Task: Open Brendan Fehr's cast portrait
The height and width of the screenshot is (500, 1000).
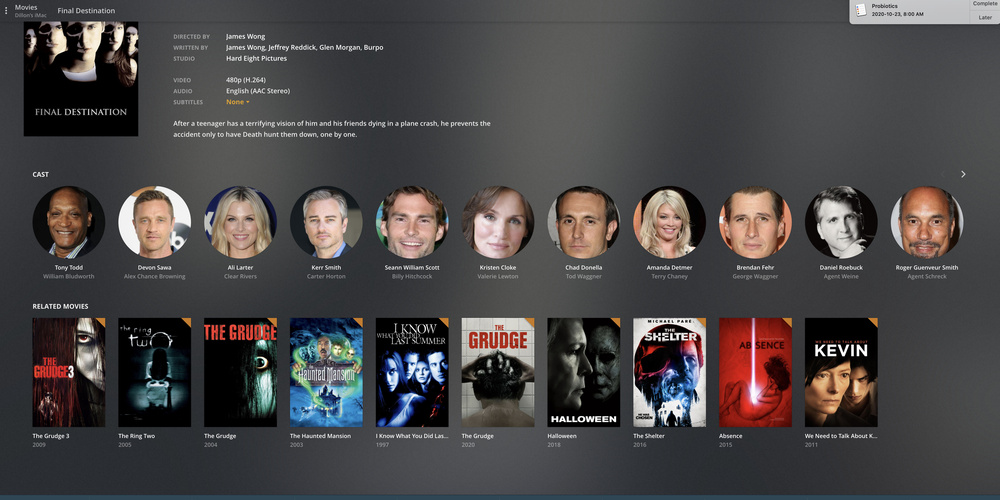Action: click(755, 222)
